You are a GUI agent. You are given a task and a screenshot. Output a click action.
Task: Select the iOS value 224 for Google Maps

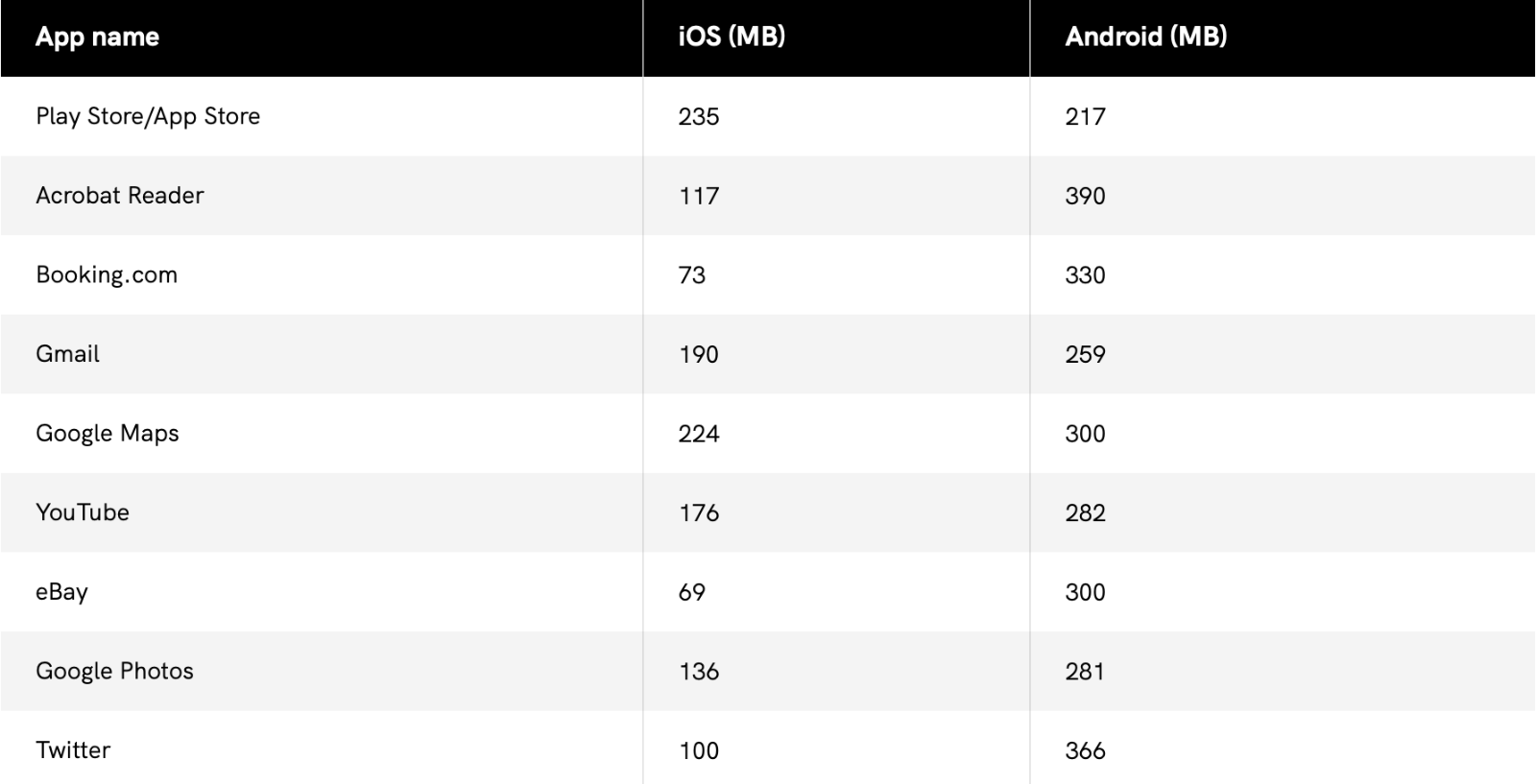698,434
